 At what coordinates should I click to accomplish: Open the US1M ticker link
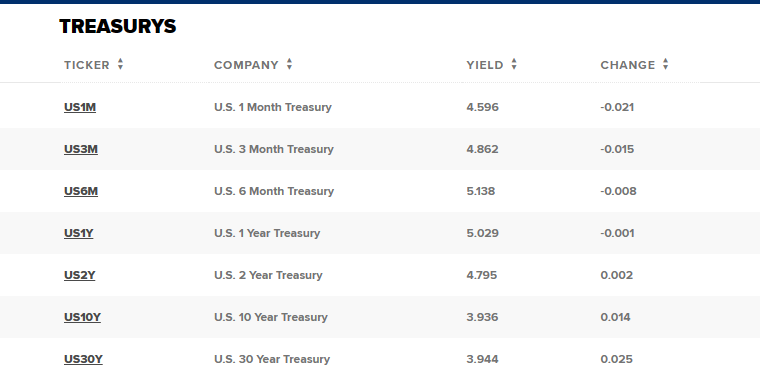click(80, 107)
